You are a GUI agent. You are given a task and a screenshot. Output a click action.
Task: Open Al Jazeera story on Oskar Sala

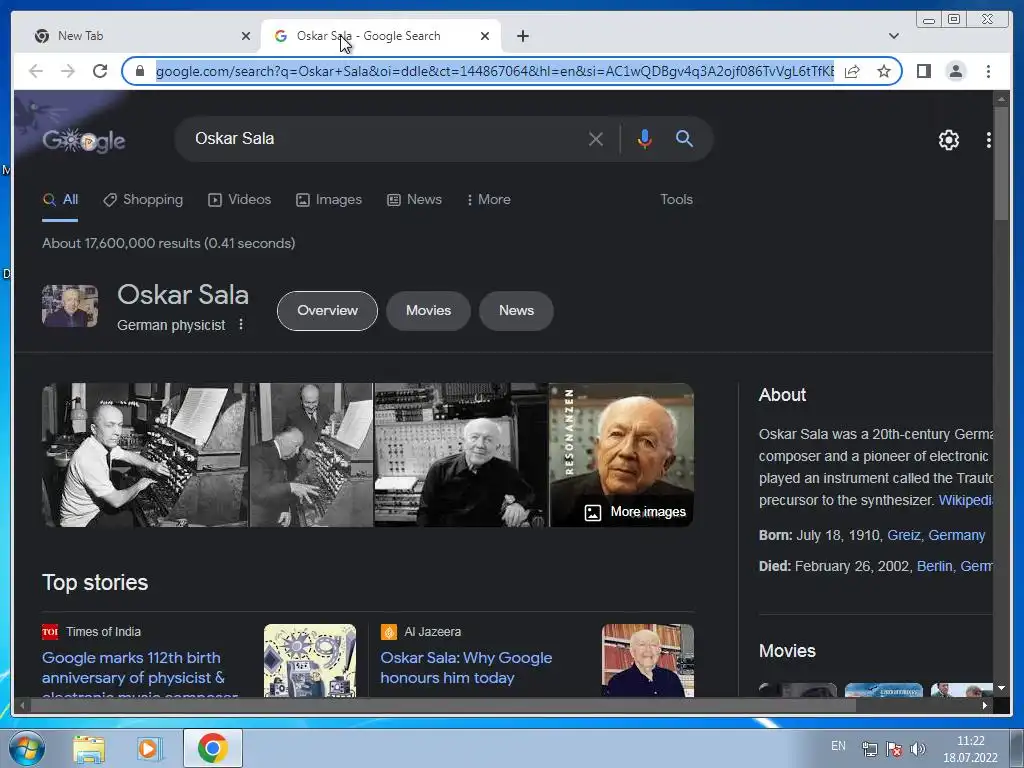click(x=466, y=667)
